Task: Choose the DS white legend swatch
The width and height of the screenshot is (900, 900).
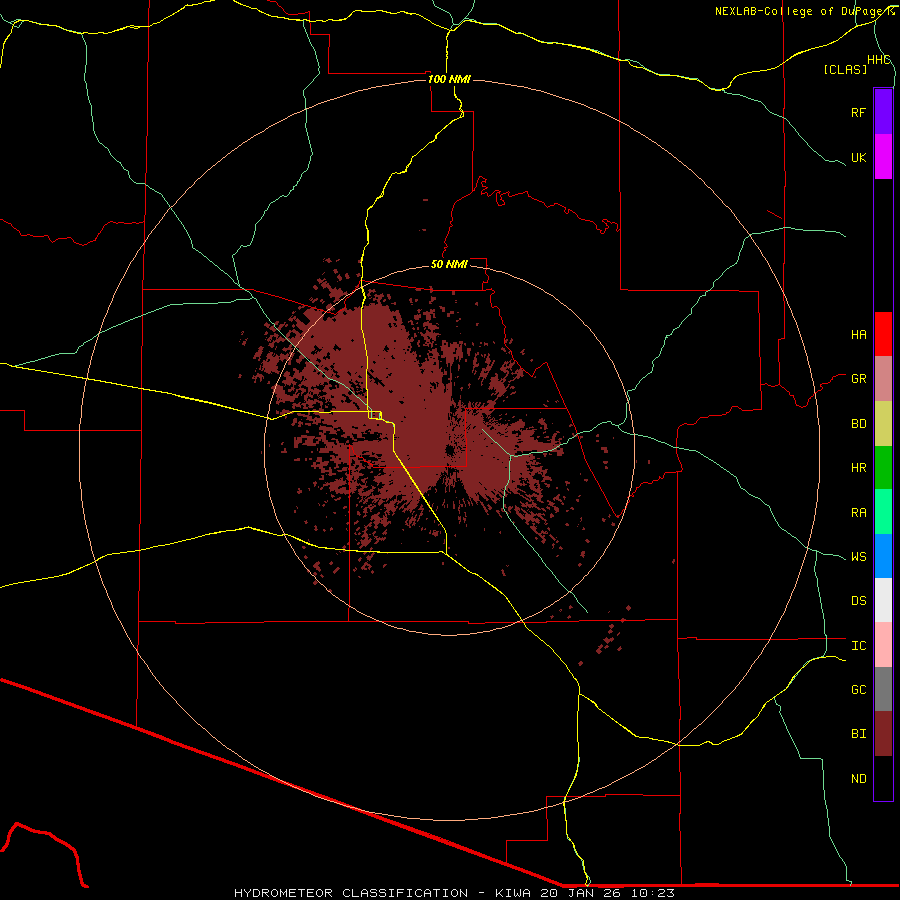Action: point(883,600)
